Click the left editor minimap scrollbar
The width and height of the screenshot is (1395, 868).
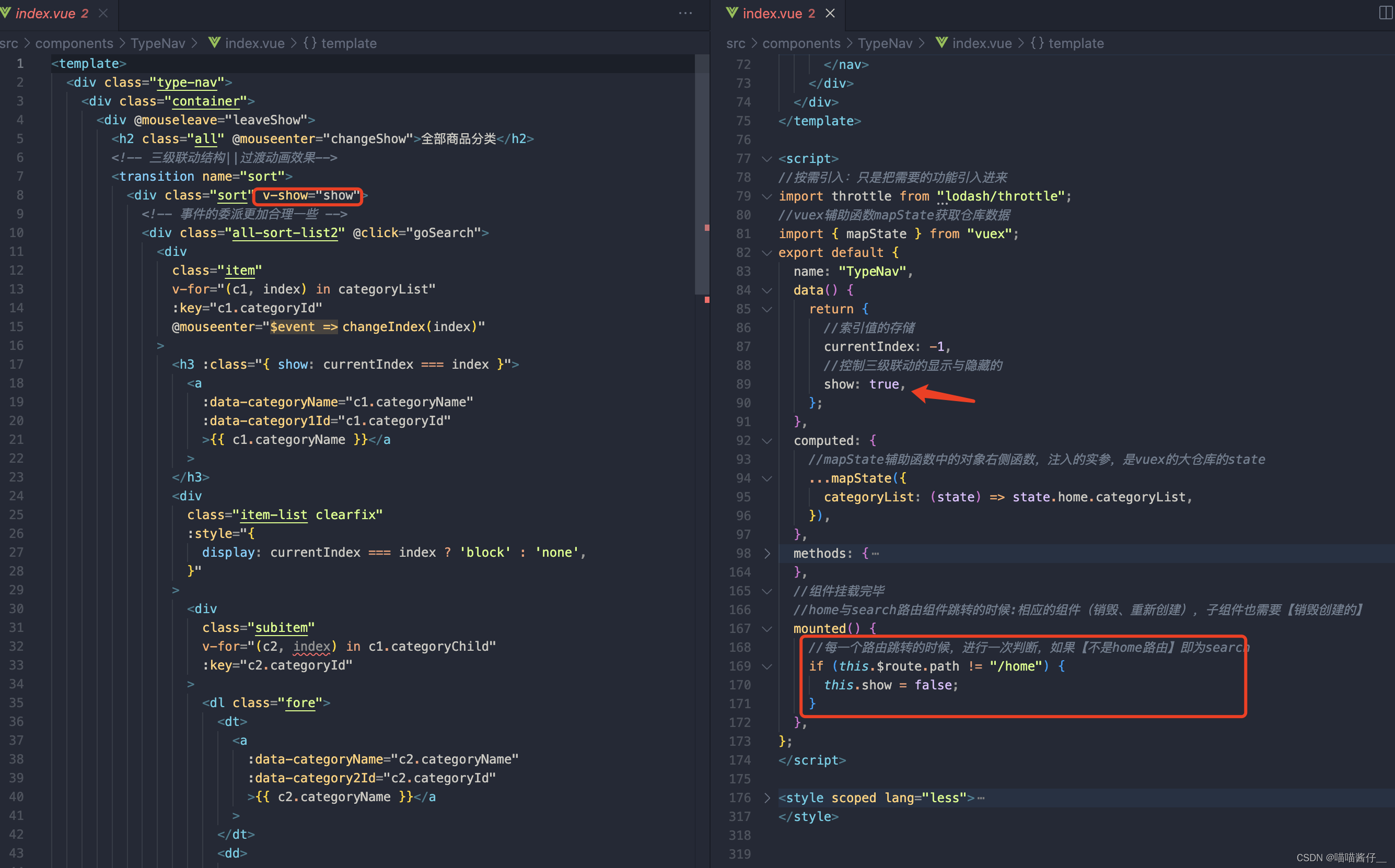[702, 172]
